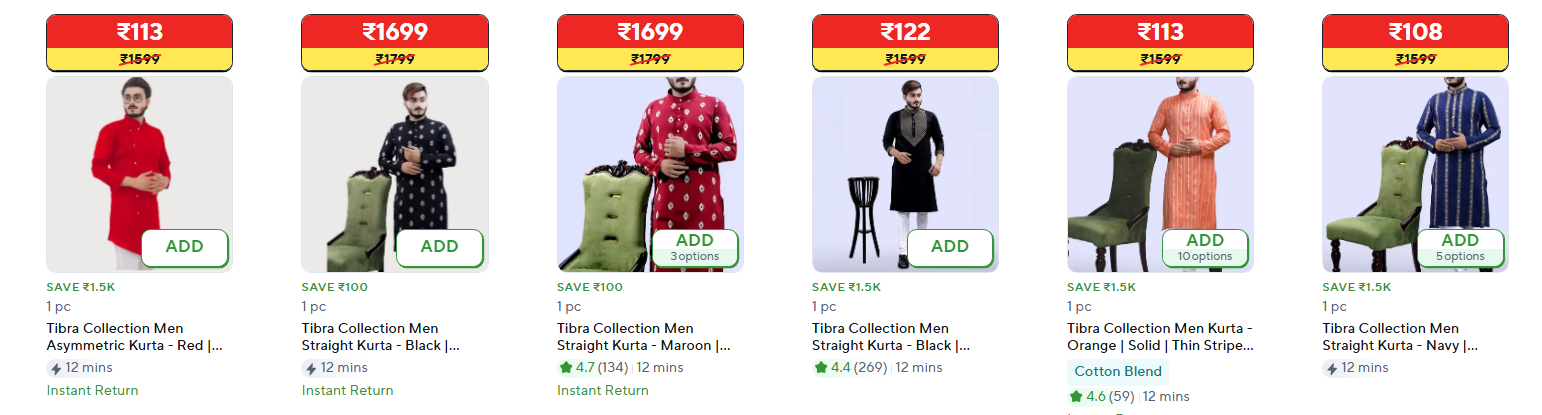The height and width of the screenshot is (415, 1542).
Task: Click the green star rating 4.6 icon
Action: click(1076, 396)
